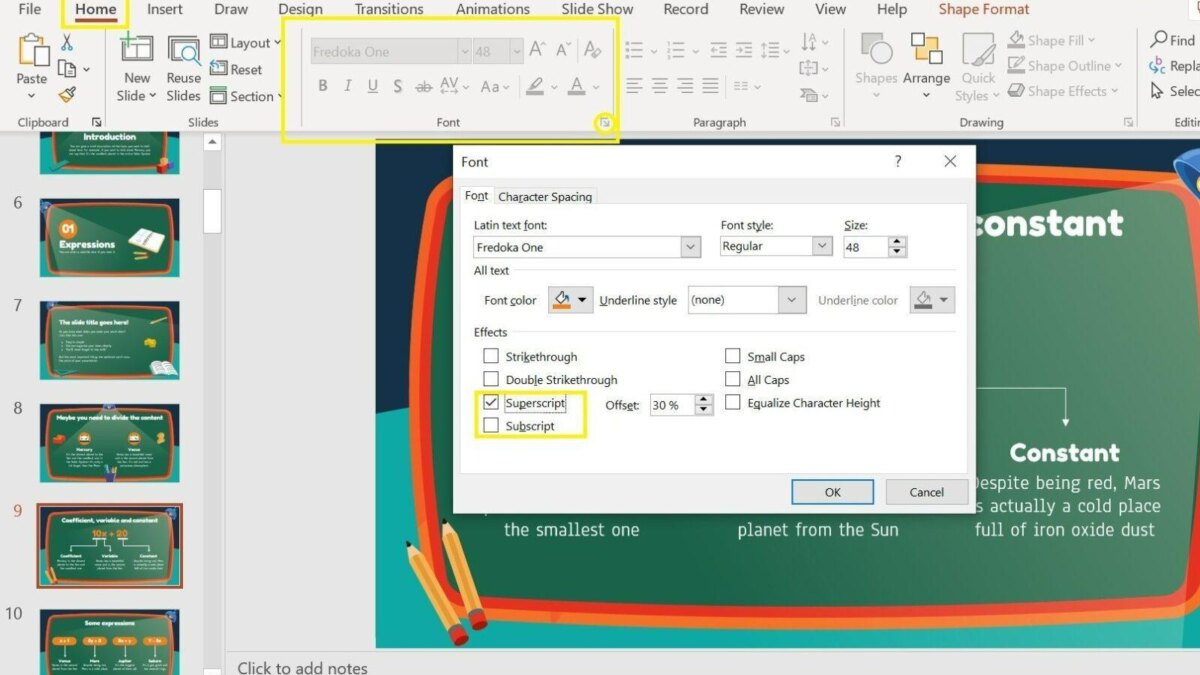Viewport: 1200px width, 675px height.
Task: Toggle Strikethrough icon in the ribbon
Action: 422,86
